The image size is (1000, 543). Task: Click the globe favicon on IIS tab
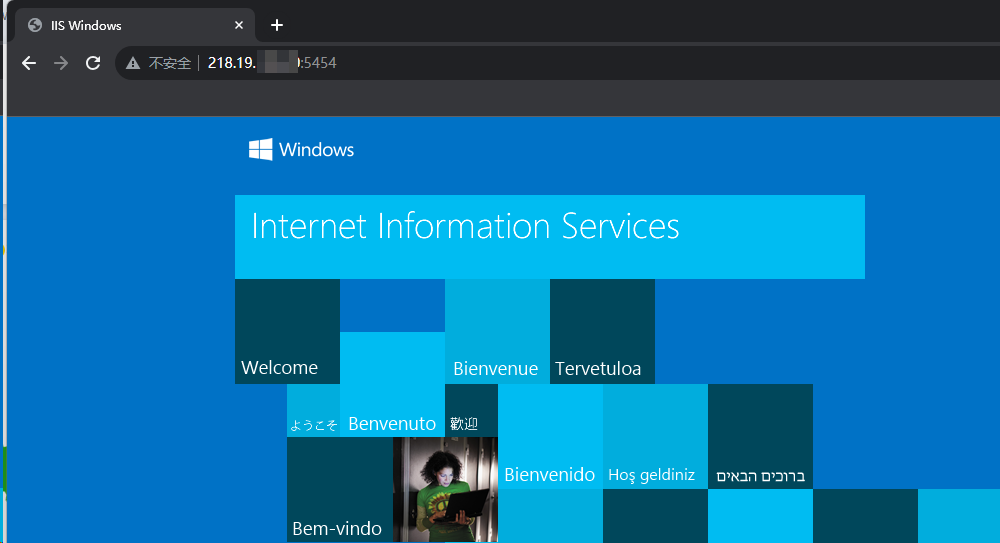click(x=36, y=25)
